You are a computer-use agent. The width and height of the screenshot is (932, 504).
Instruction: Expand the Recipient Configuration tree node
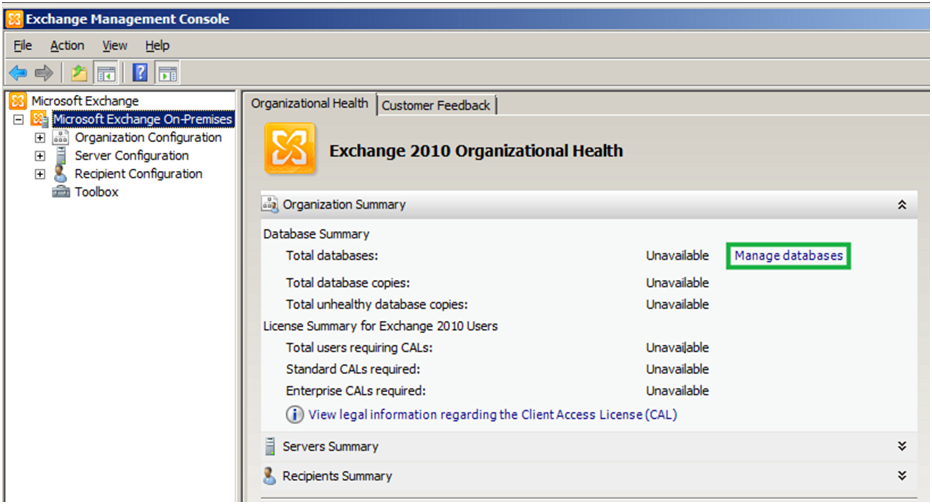(40, 174)
